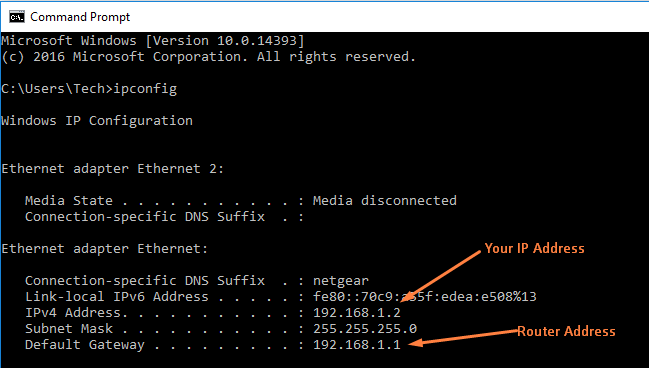The image size is (649, 368).
Task: Click the orange arrowhead pointing at gateway
Action: (415, 343)
